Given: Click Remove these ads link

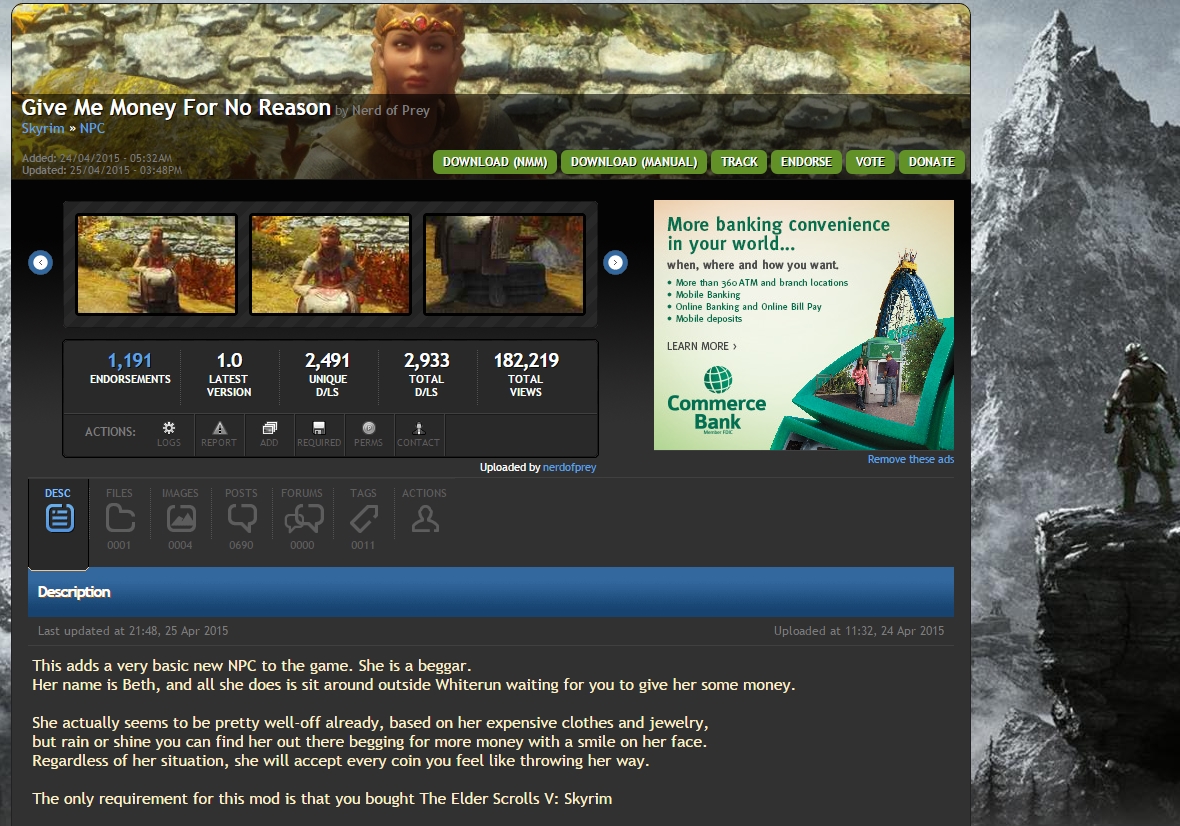Looking at the screenshot, I should [x=911, y=459].
